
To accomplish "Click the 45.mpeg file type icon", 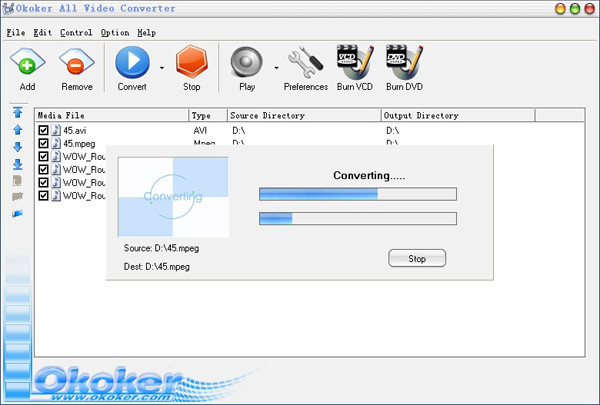I will pyautogui.click(x=56, y=143).
